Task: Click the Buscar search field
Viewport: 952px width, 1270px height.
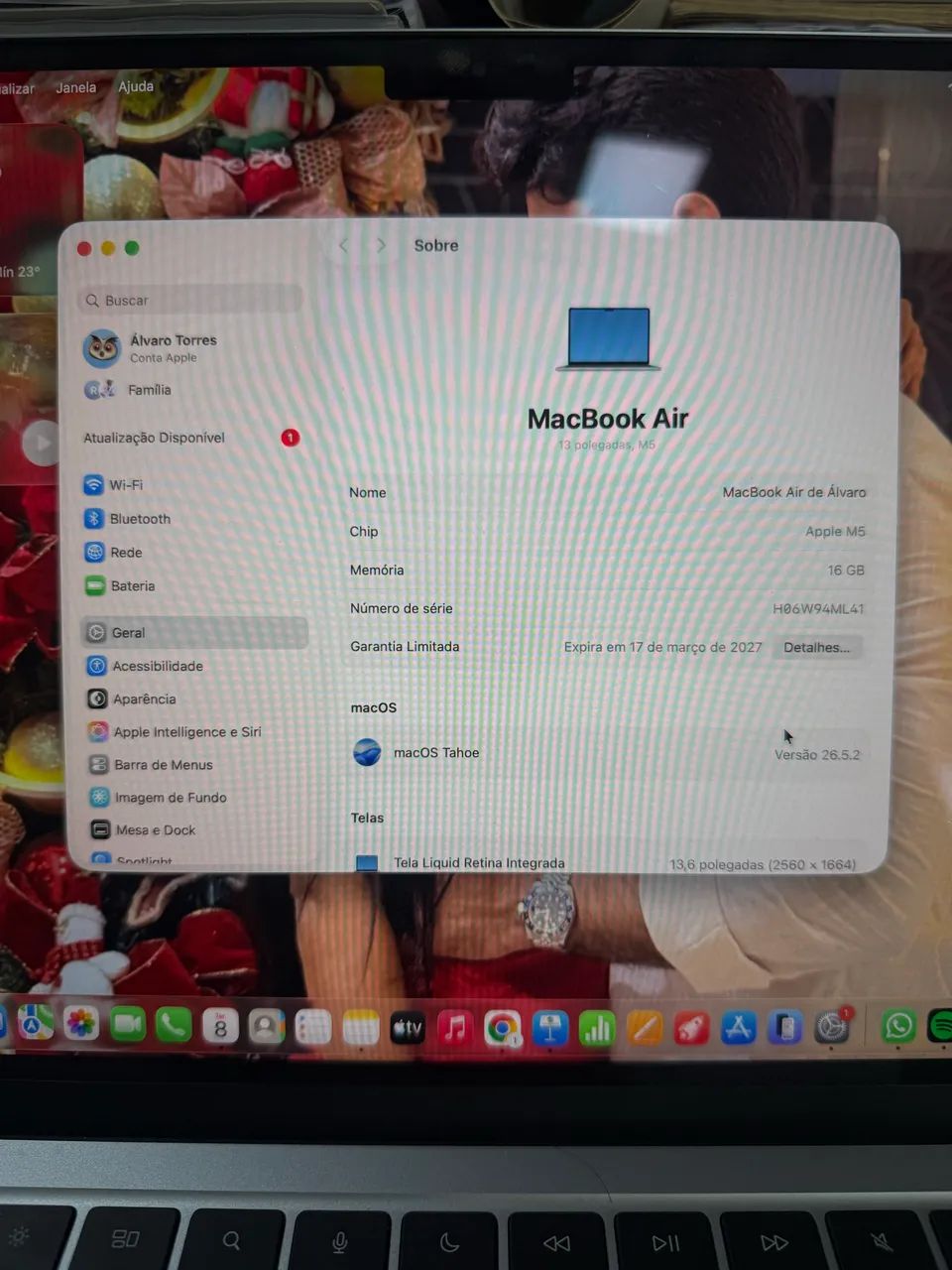Action: click(x=190, y=300)
